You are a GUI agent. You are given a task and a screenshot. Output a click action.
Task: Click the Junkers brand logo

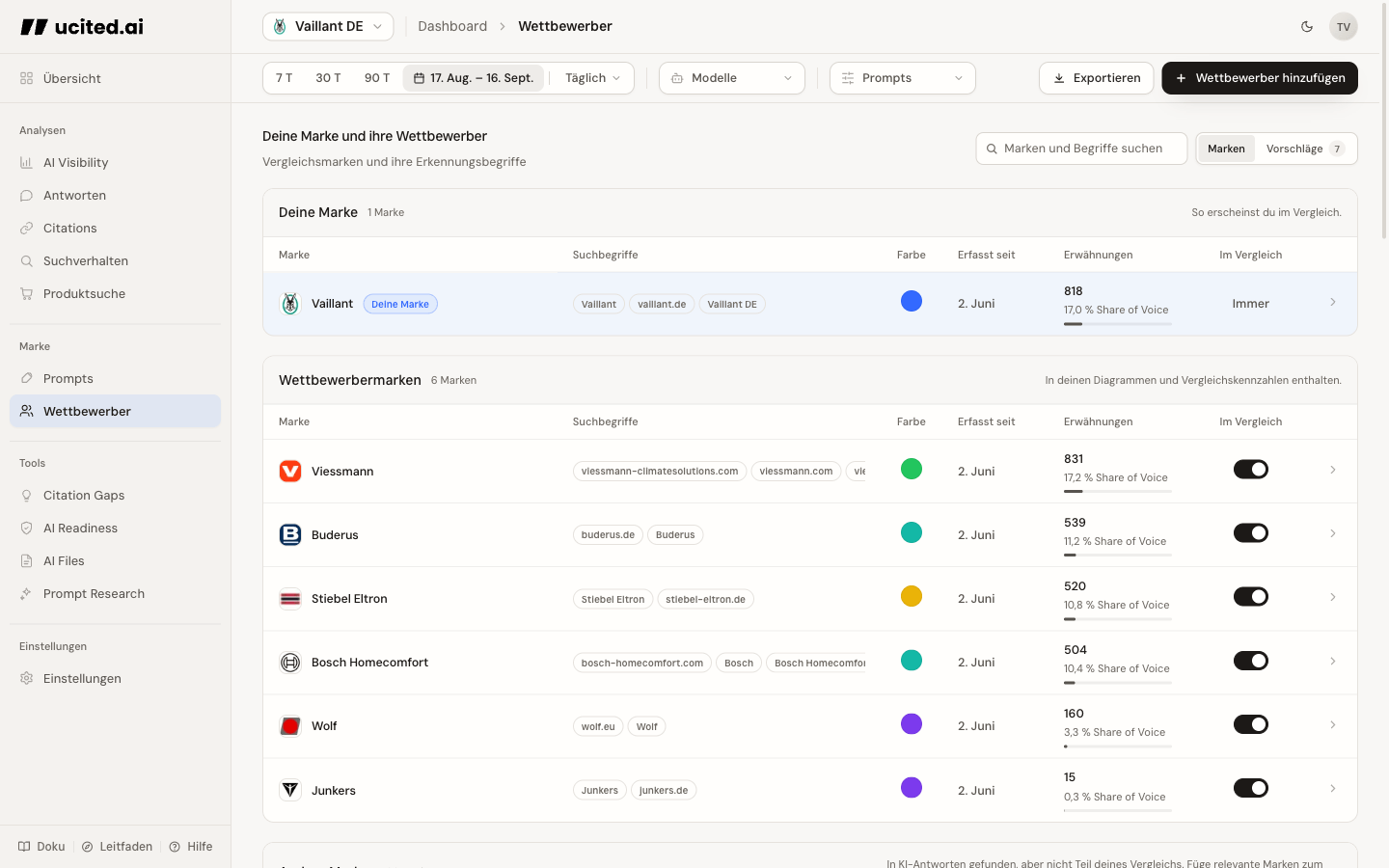coord(290,790)
